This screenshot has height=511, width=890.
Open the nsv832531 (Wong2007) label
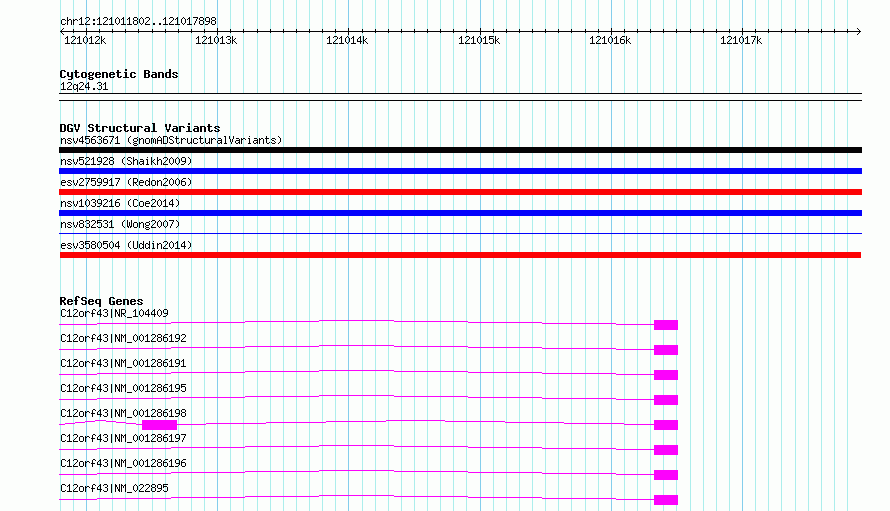[120, 224]
